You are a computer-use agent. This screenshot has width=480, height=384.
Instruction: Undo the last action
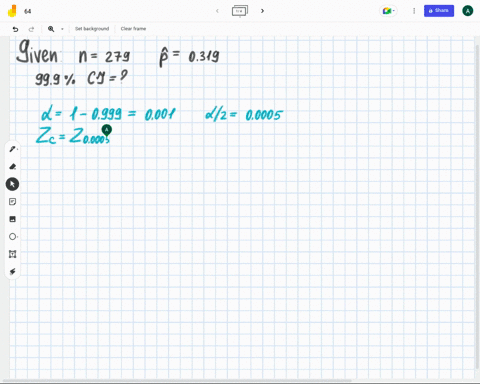point(15,29)
